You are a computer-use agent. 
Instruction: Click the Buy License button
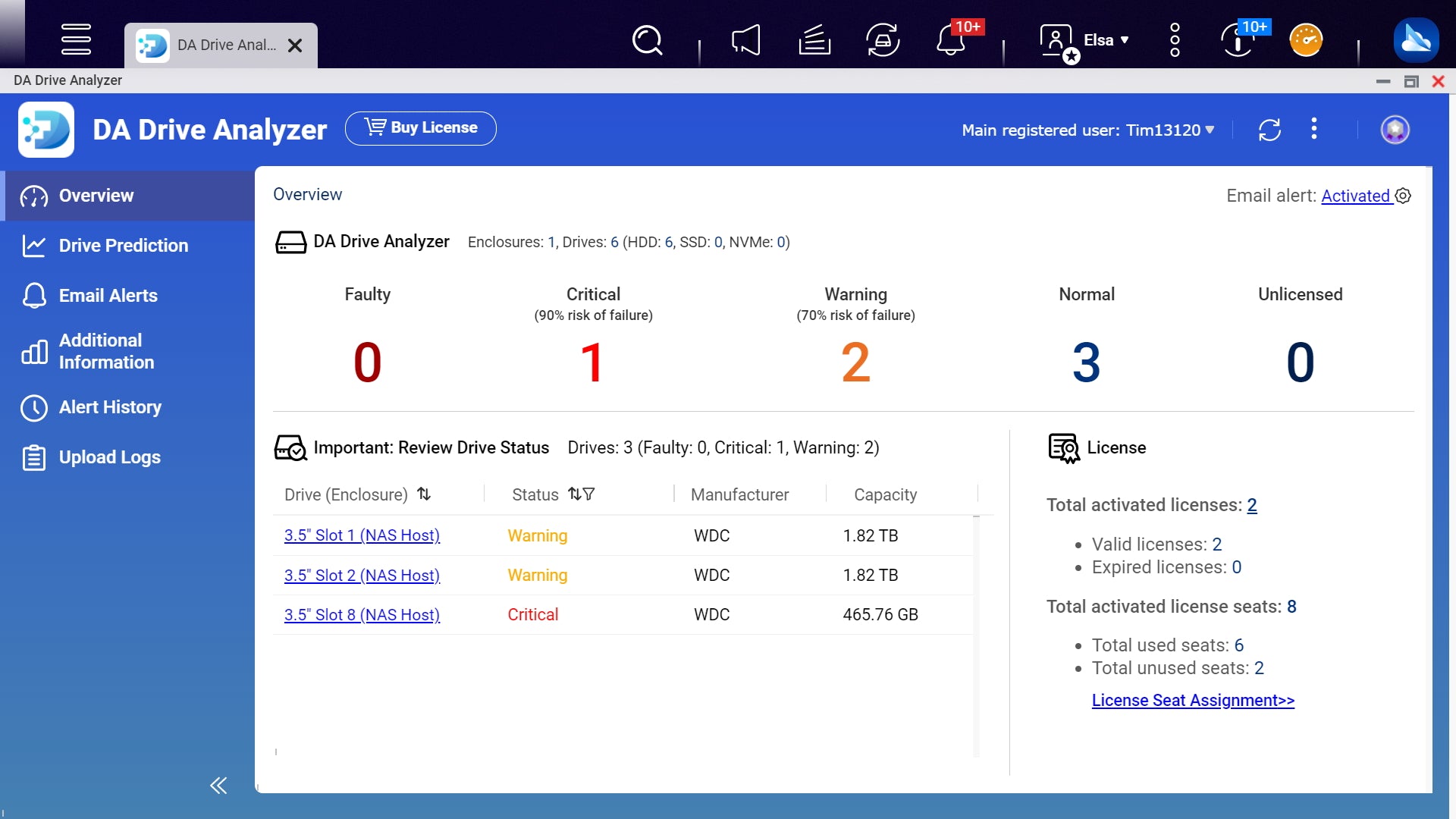[x=421, y=128]
